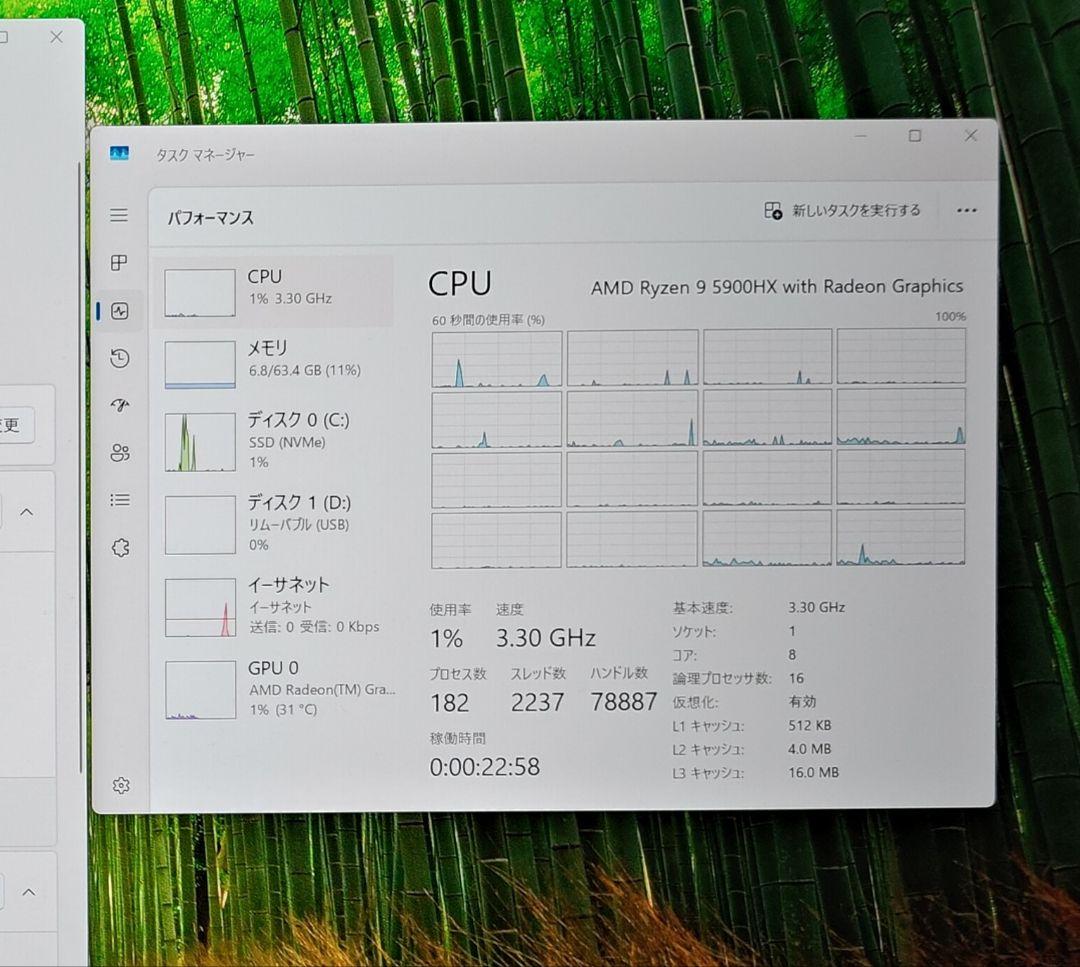Viewport: 1080px width, 967px height.
Task: Click the bottom-right logical processor usage graph
Action: click(x=901, y=537)
